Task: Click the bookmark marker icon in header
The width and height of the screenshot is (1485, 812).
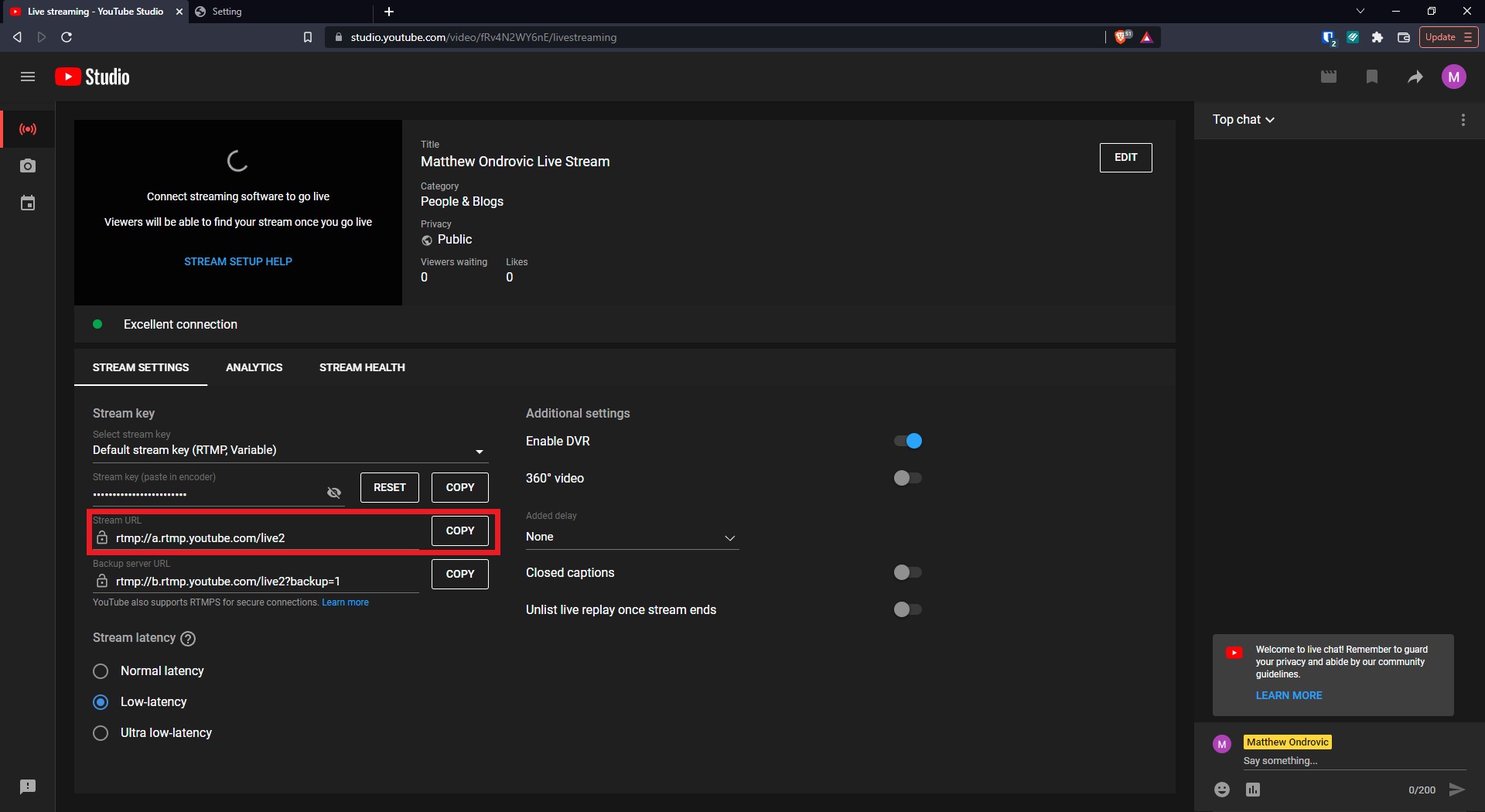Action: click(x=1372, y=77)
